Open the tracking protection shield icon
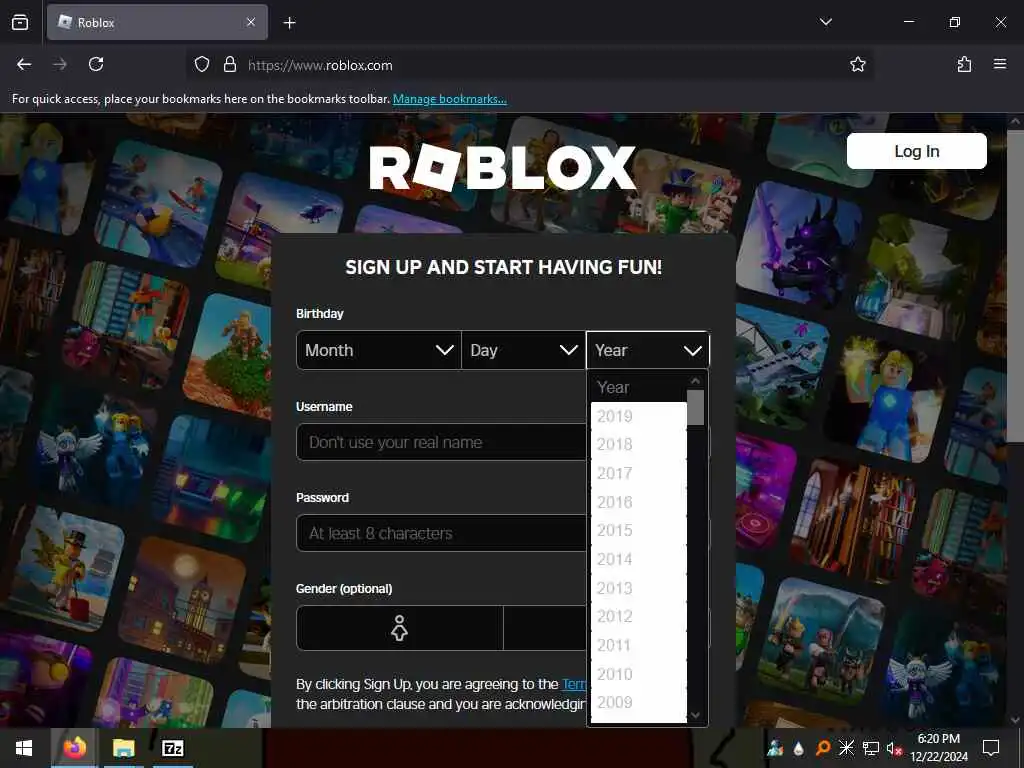 click(x=202, y=64)
